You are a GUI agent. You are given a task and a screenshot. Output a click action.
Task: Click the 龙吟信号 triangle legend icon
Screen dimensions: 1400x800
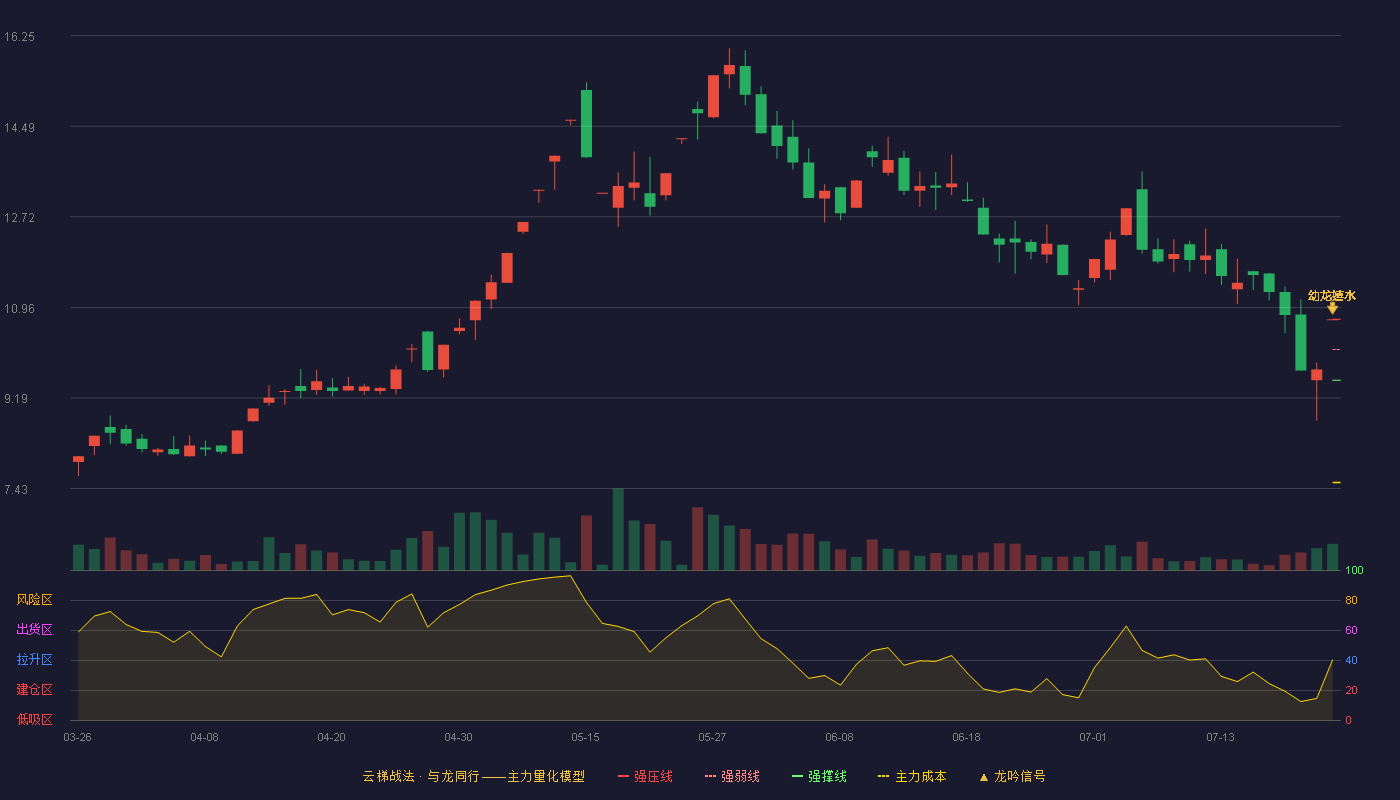click(x=984, y=777)
